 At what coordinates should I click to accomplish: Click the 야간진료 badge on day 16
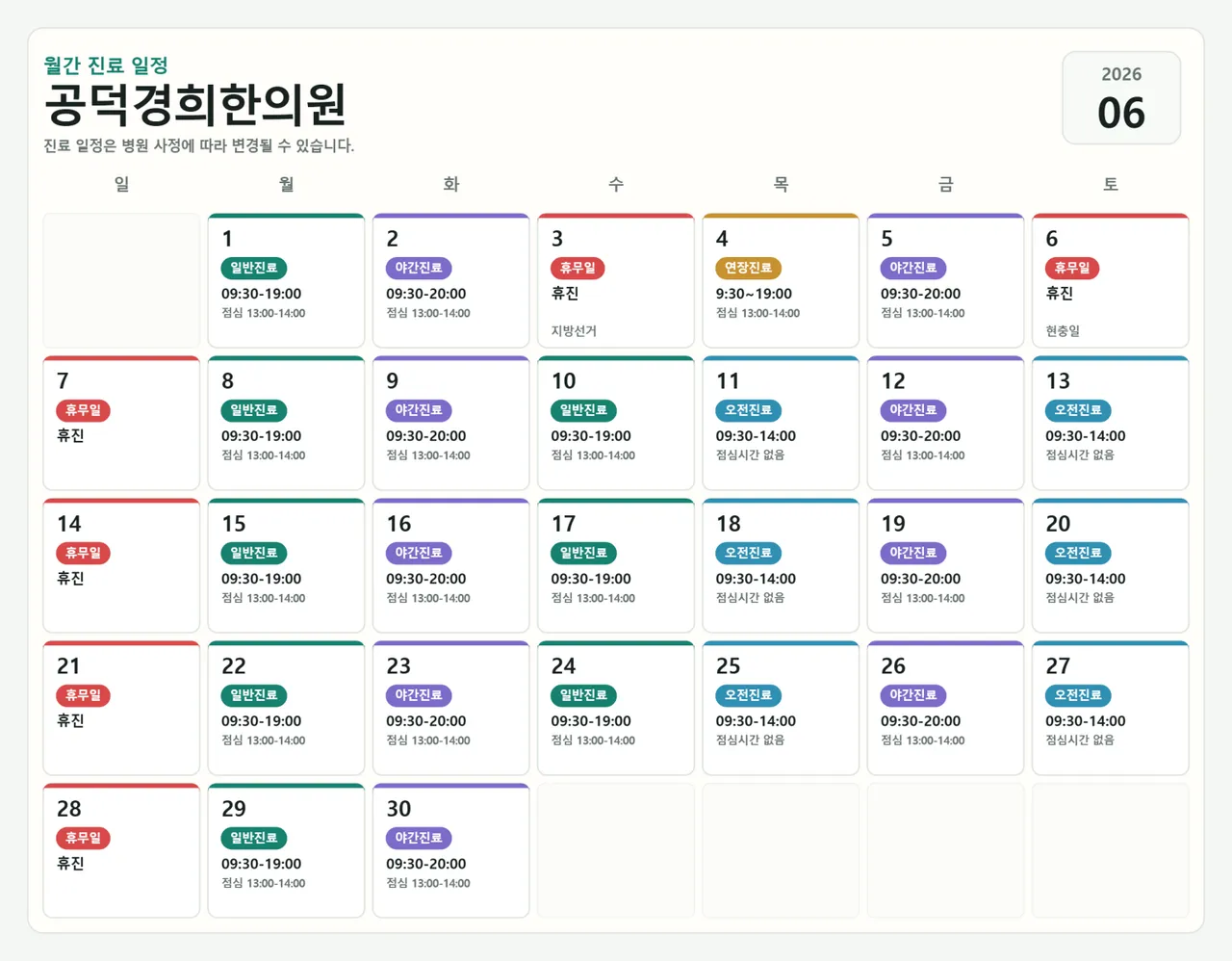tap(419, 553)
